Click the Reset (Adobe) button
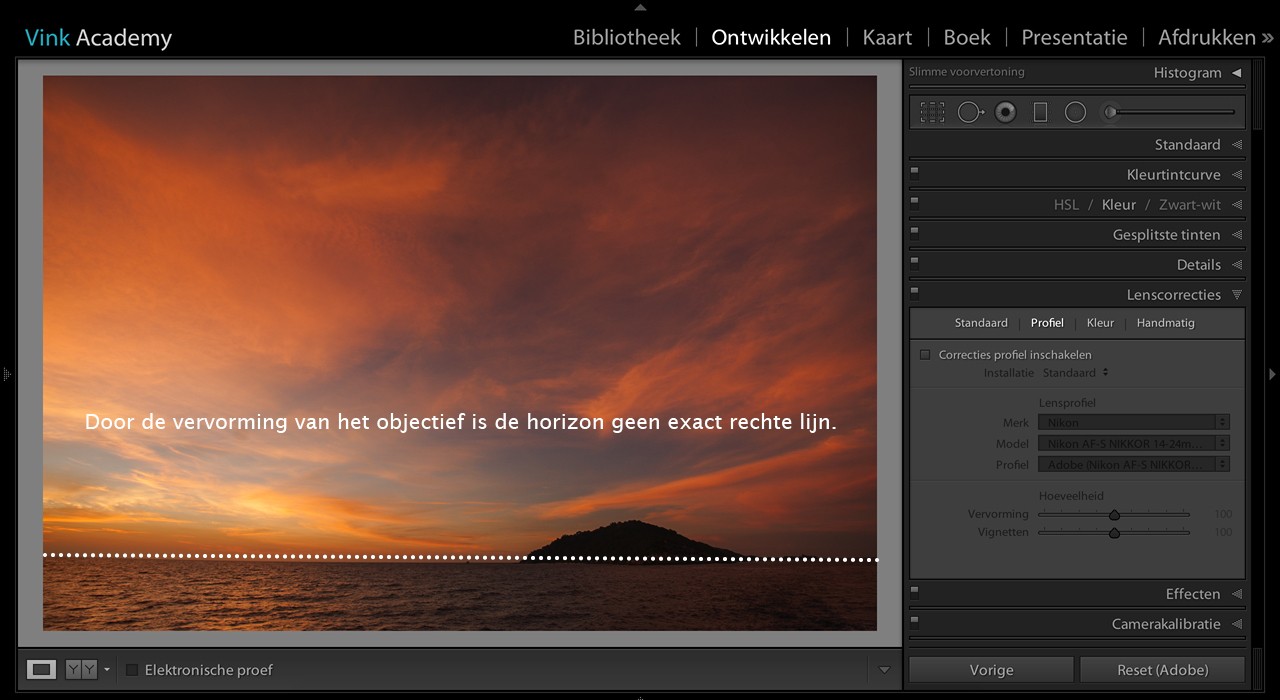The height and width of the screenshot is (700, 1280). click(x=1162, y=669)
